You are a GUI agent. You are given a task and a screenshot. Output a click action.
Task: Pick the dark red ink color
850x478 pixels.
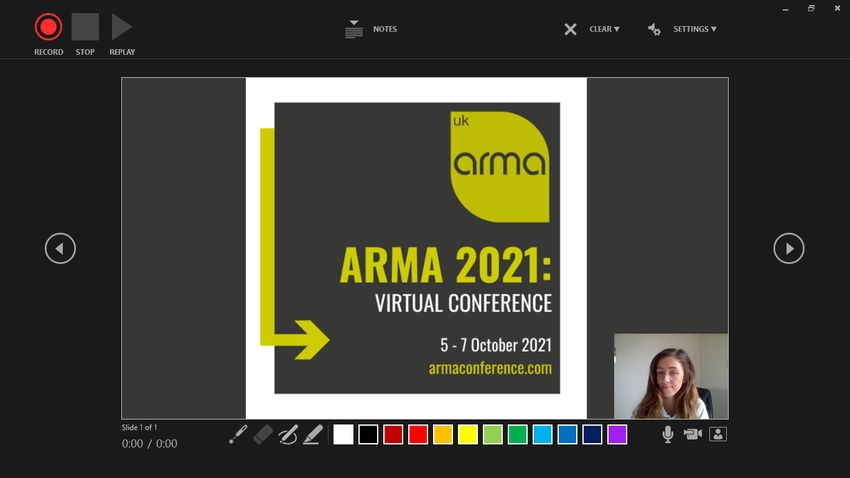(393, 435)
